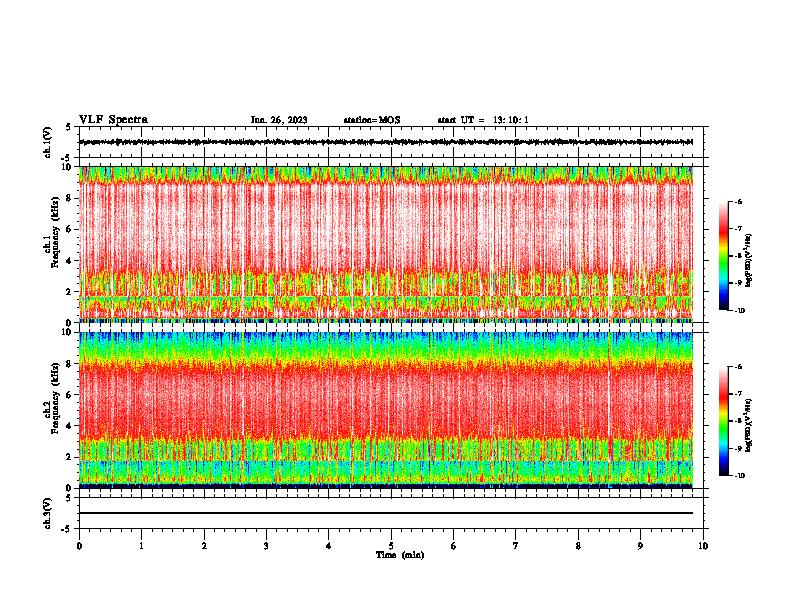Click the color bar beside the ch.1 spectrogram
The height and width of the screenshot is (612, 792).
coord(723,256)
